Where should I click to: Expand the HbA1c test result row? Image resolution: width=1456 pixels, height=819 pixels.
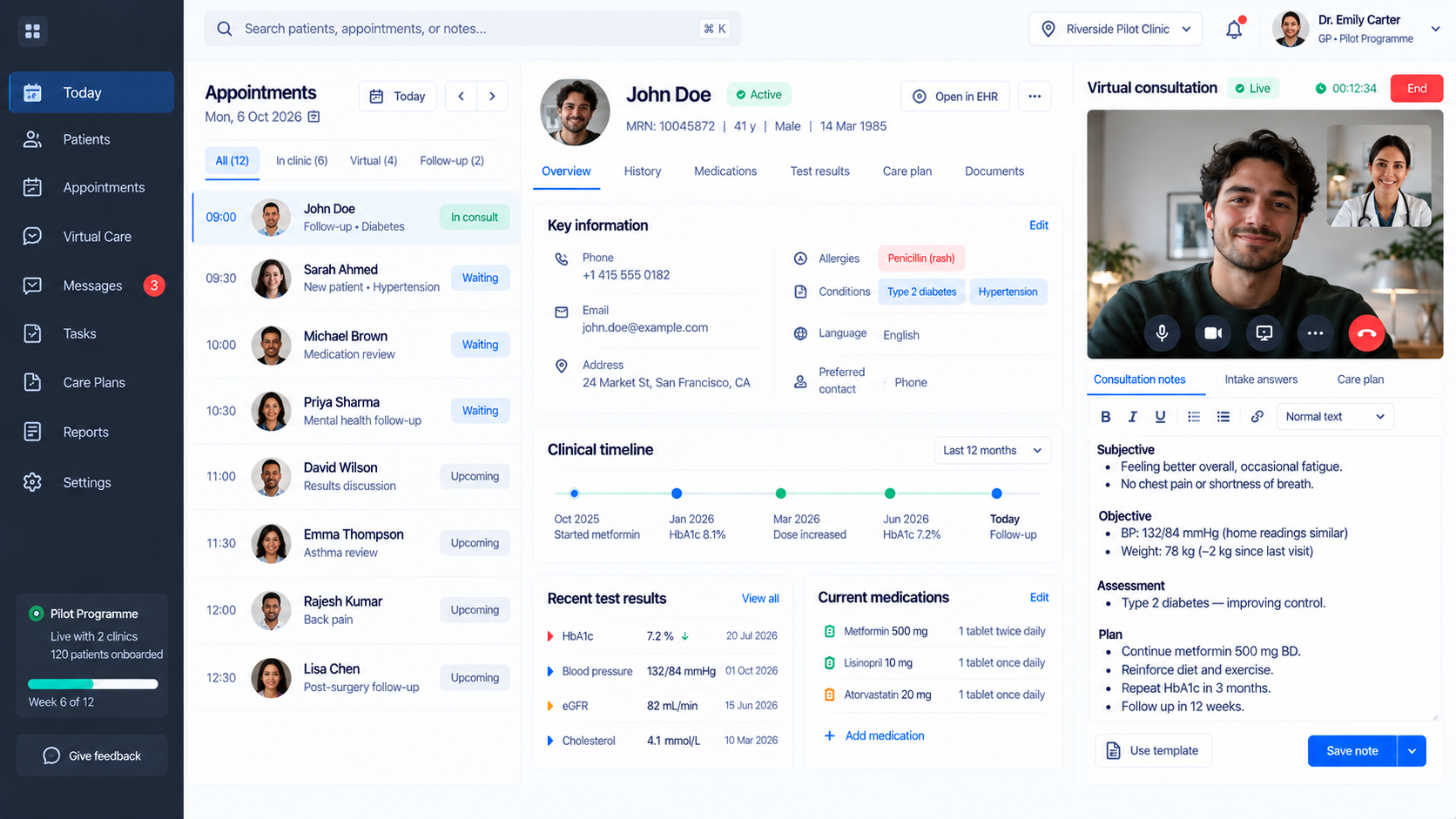[549, 636]
